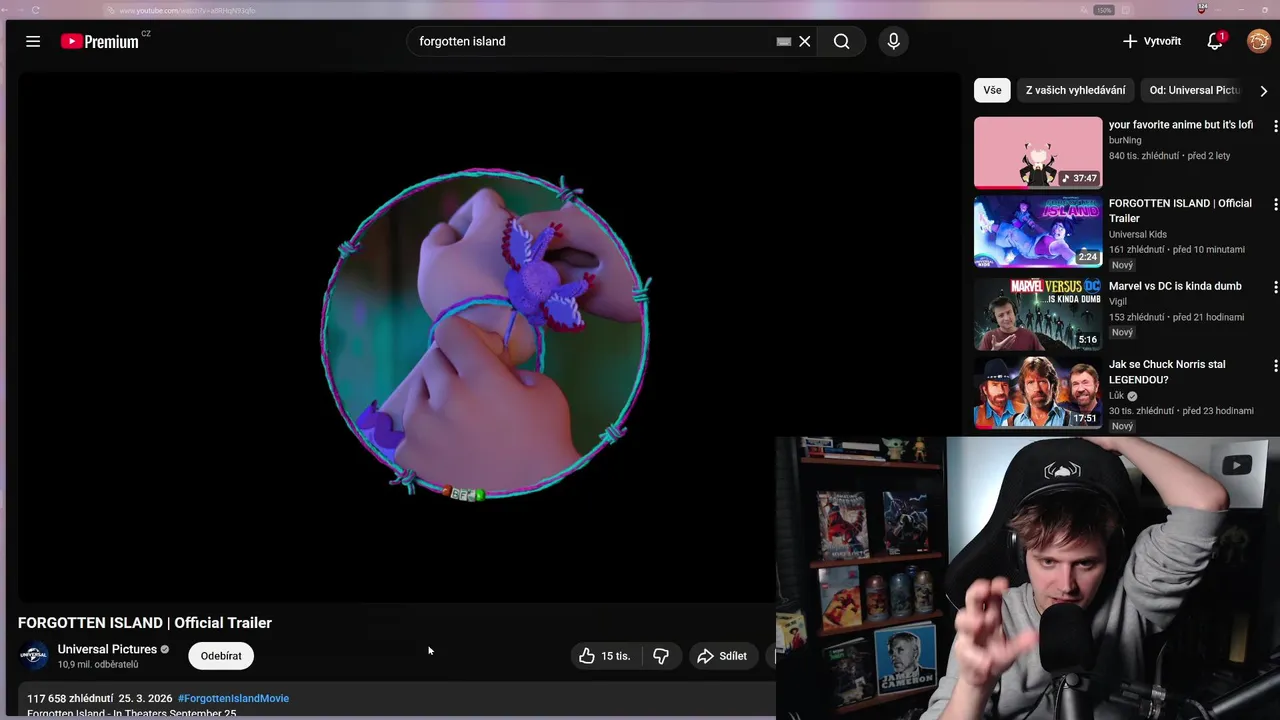The image size is (1280, 720).
Task: Open title 'Jak se Chuck Norris stal LEGENDOU?'
Action: coord(1167,372)
